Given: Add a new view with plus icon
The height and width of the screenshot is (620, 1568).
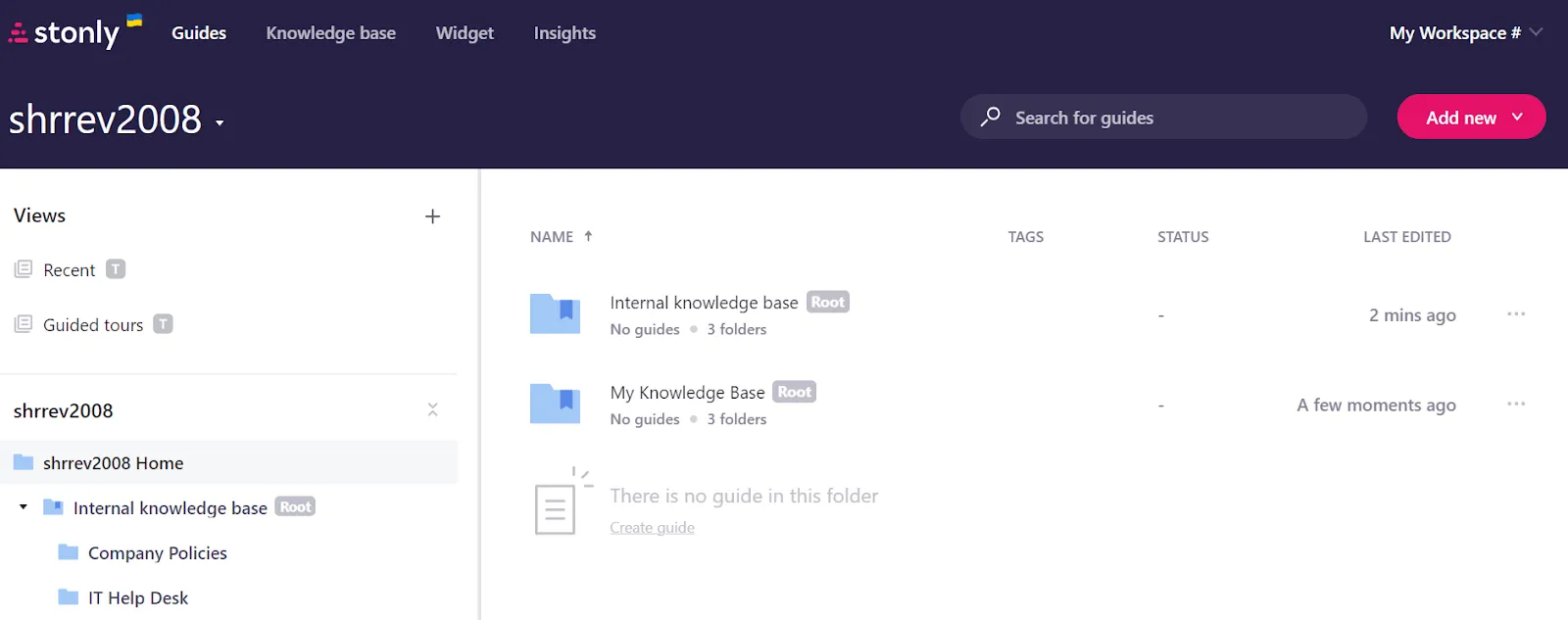Looking at the screenshot, I should coord(432,216).
